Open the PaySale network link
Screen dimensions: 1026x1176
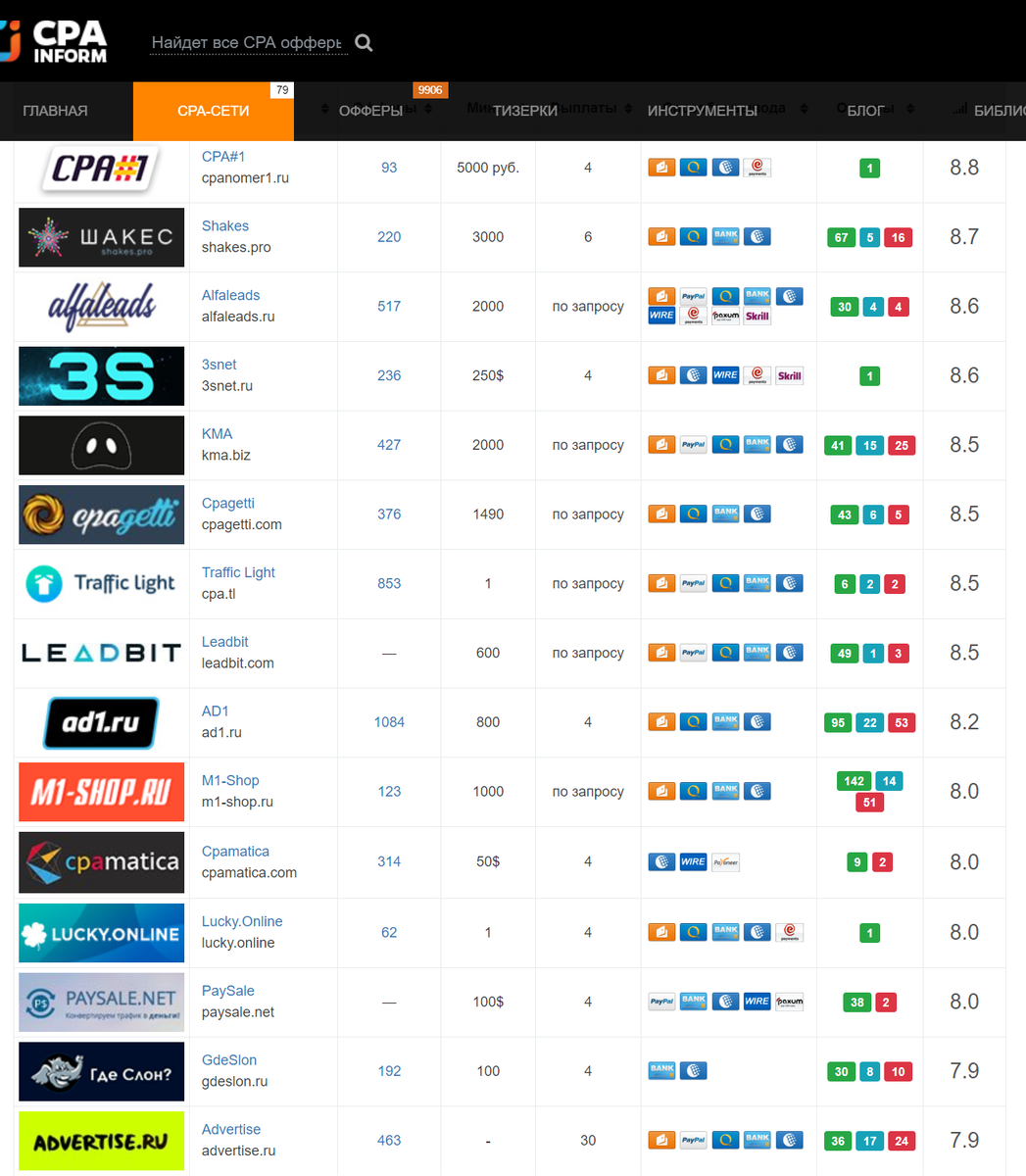coord(228,991)
